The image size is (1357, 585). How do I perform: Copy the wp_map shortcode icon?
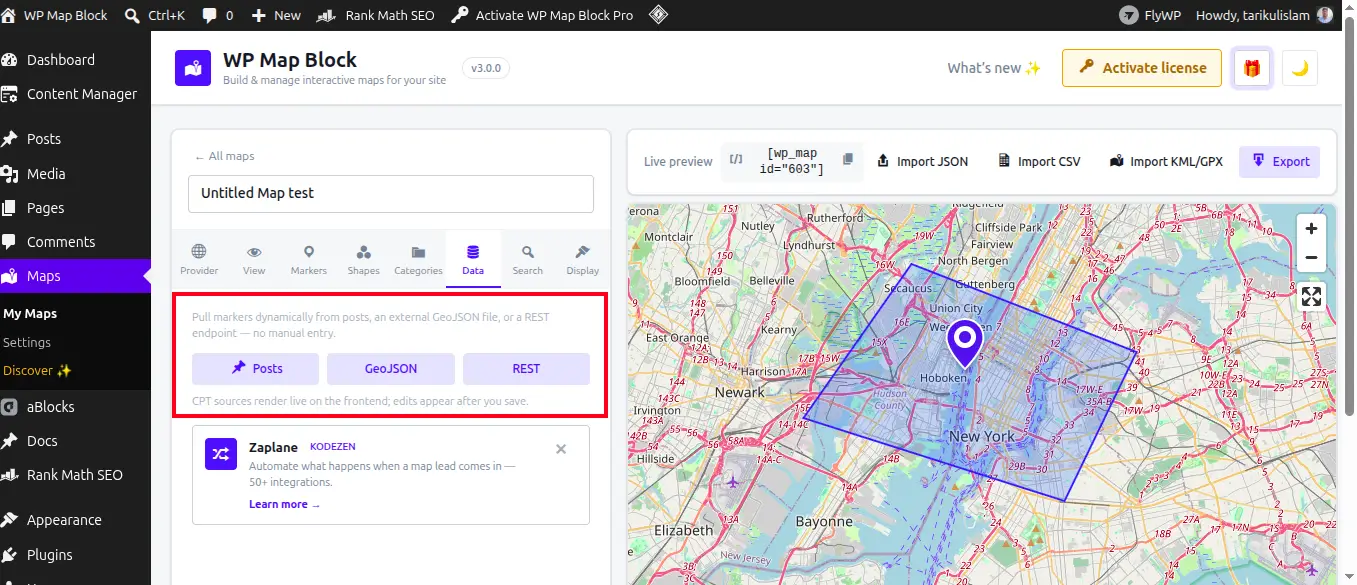[848, 159]
